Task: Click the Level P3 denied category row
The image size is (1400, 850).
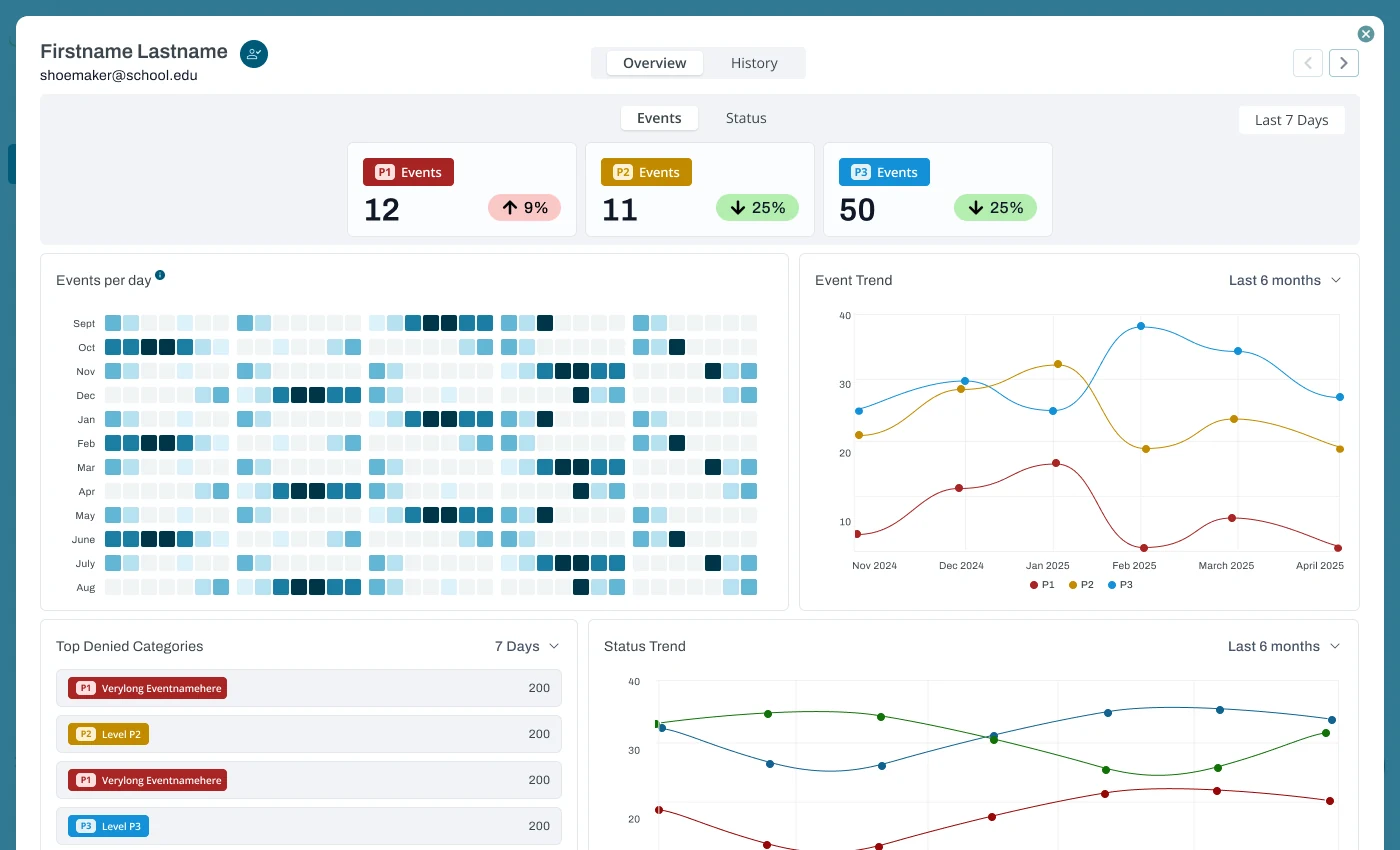Action: [x=309, y=826]
